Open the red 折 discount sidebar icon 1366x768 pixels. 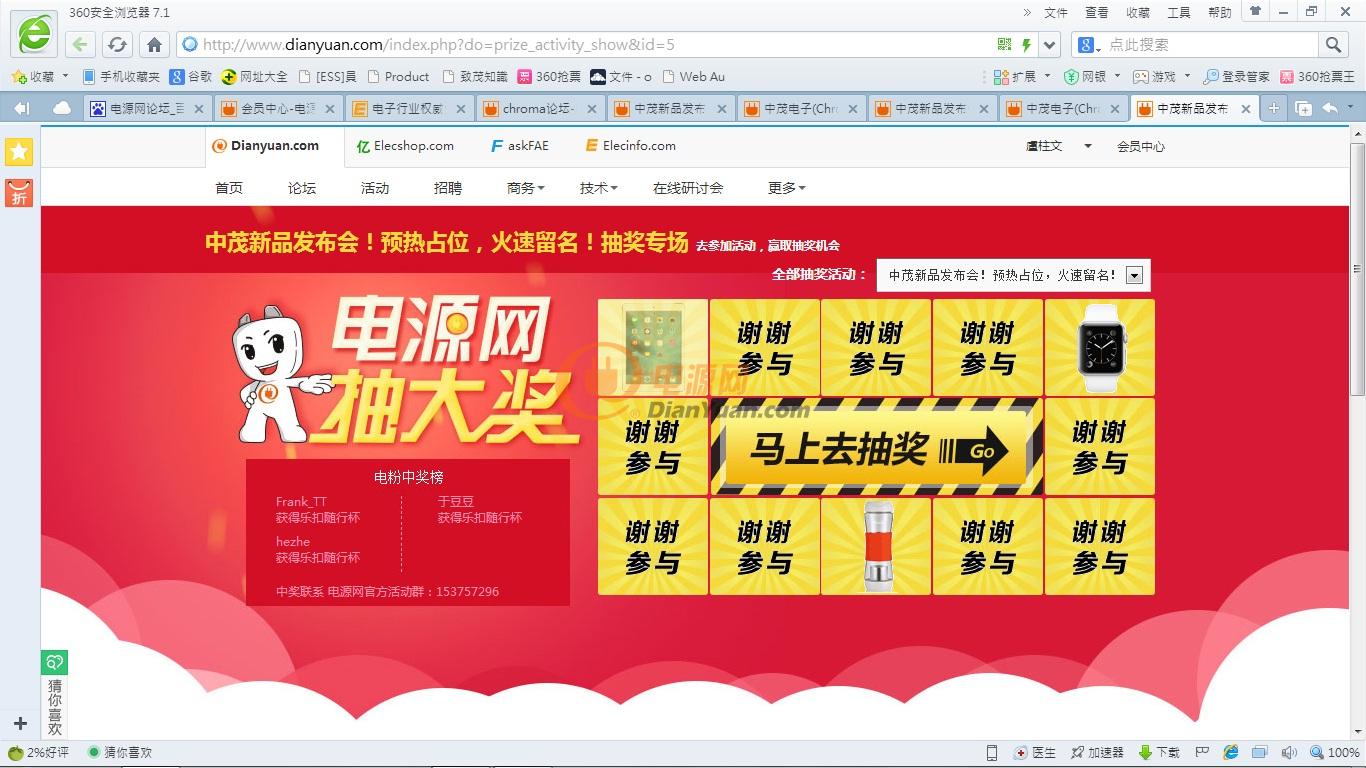tap(19, 193)
